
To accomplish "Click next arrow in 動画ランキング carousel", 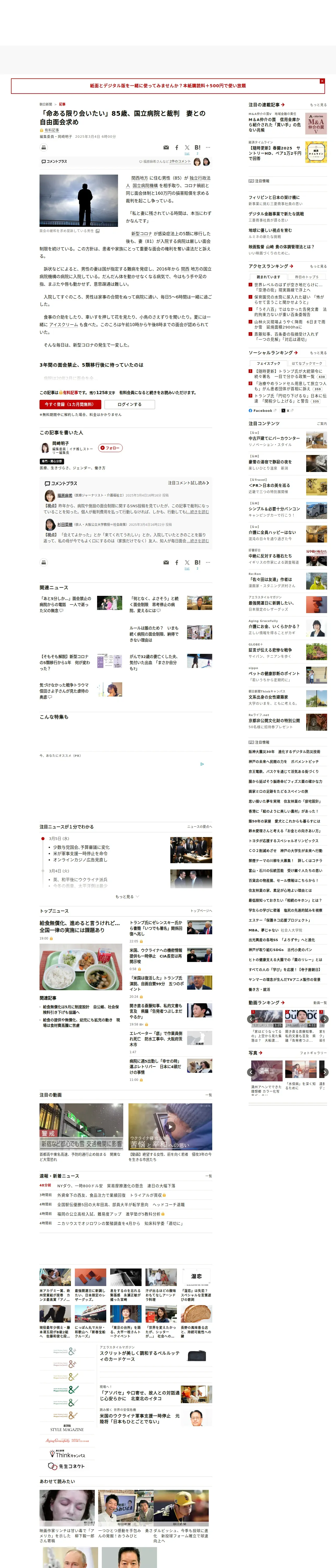I will point(324,1019).
